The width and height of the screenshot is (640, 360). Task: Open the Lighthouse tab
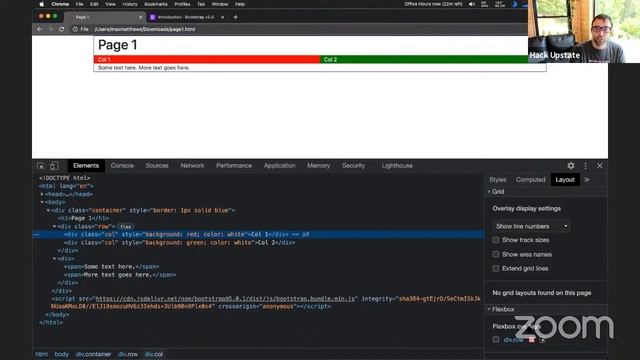(x=397, y=166)
